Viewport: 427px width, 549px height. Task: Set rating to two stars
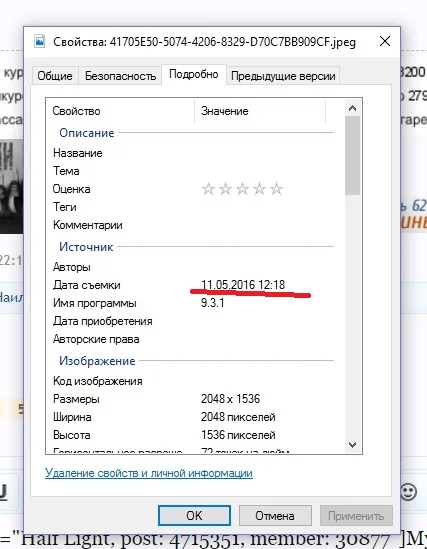(225, 189)
